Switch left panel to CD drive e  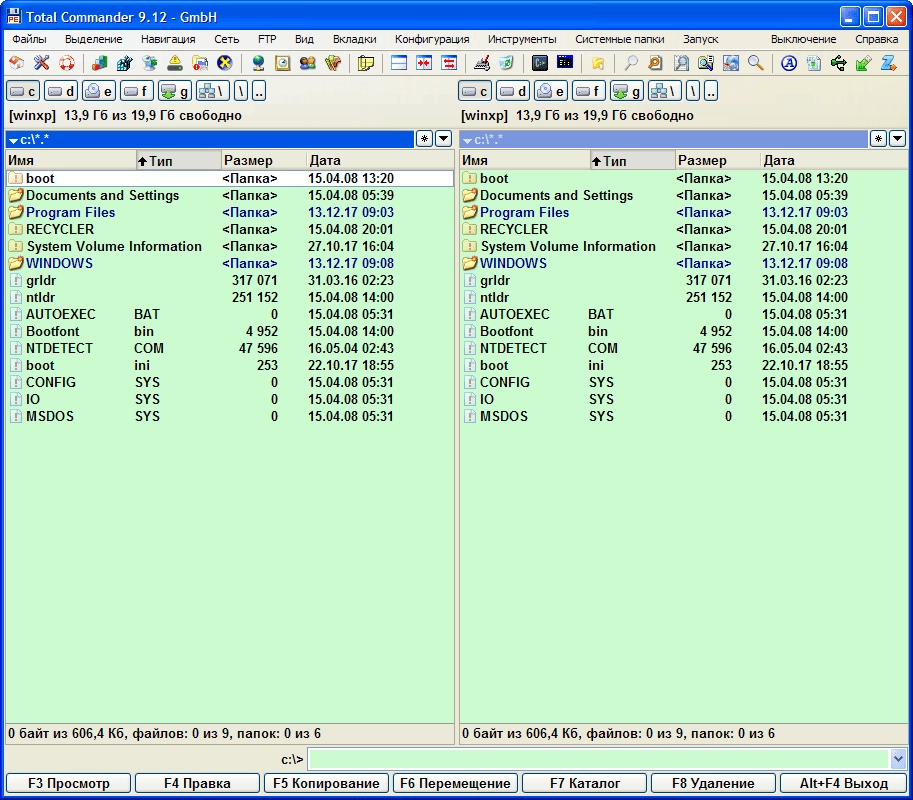tap(99, 91)
